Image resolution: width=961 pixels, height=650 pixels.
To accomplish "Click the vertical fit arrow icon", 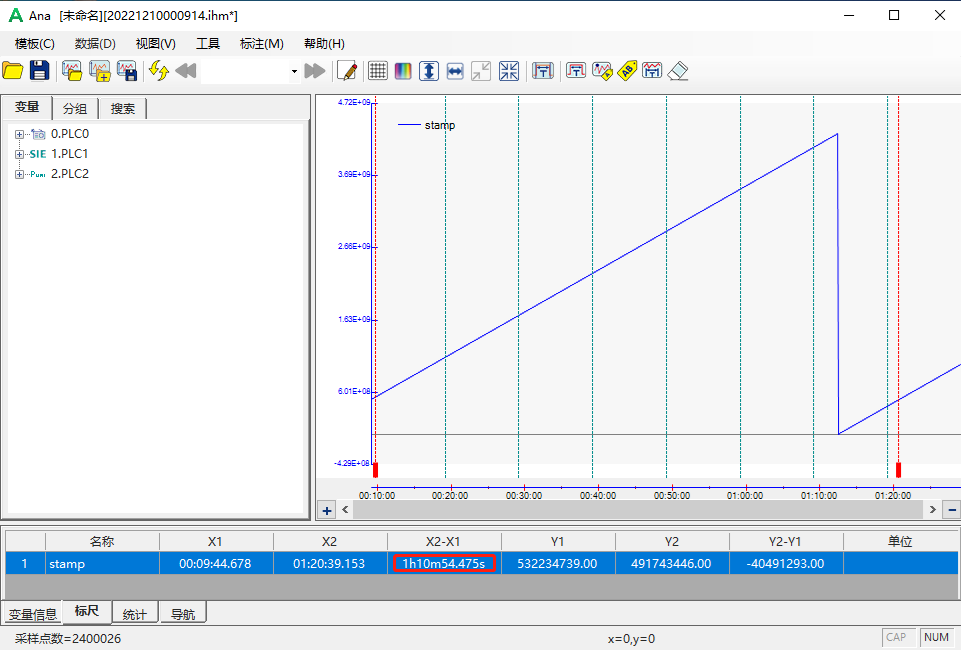I will (x=429, y=71).
